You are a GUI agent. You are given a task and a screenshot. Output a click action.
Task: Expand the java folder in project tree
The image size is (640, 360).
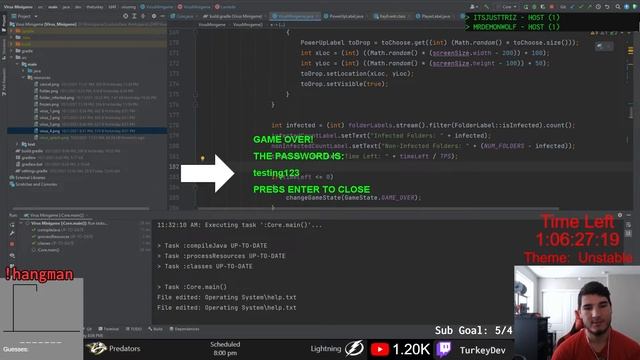[x=24, y=71]
